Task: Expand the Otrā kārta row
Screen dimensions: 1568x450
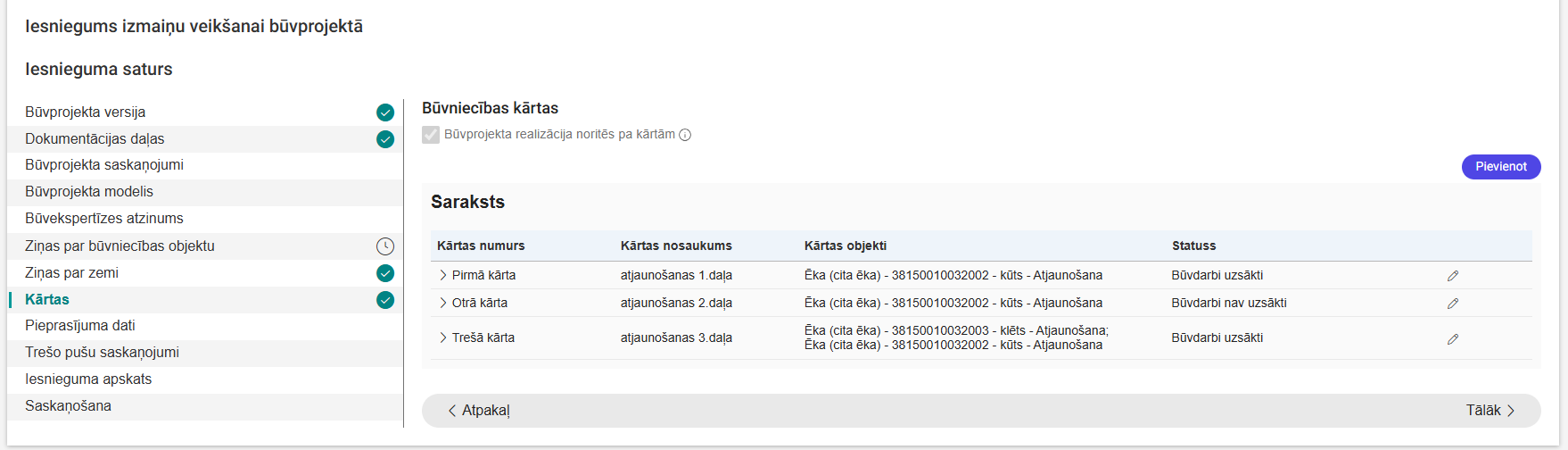Action: pyautogui.click(x=442, y=304)
